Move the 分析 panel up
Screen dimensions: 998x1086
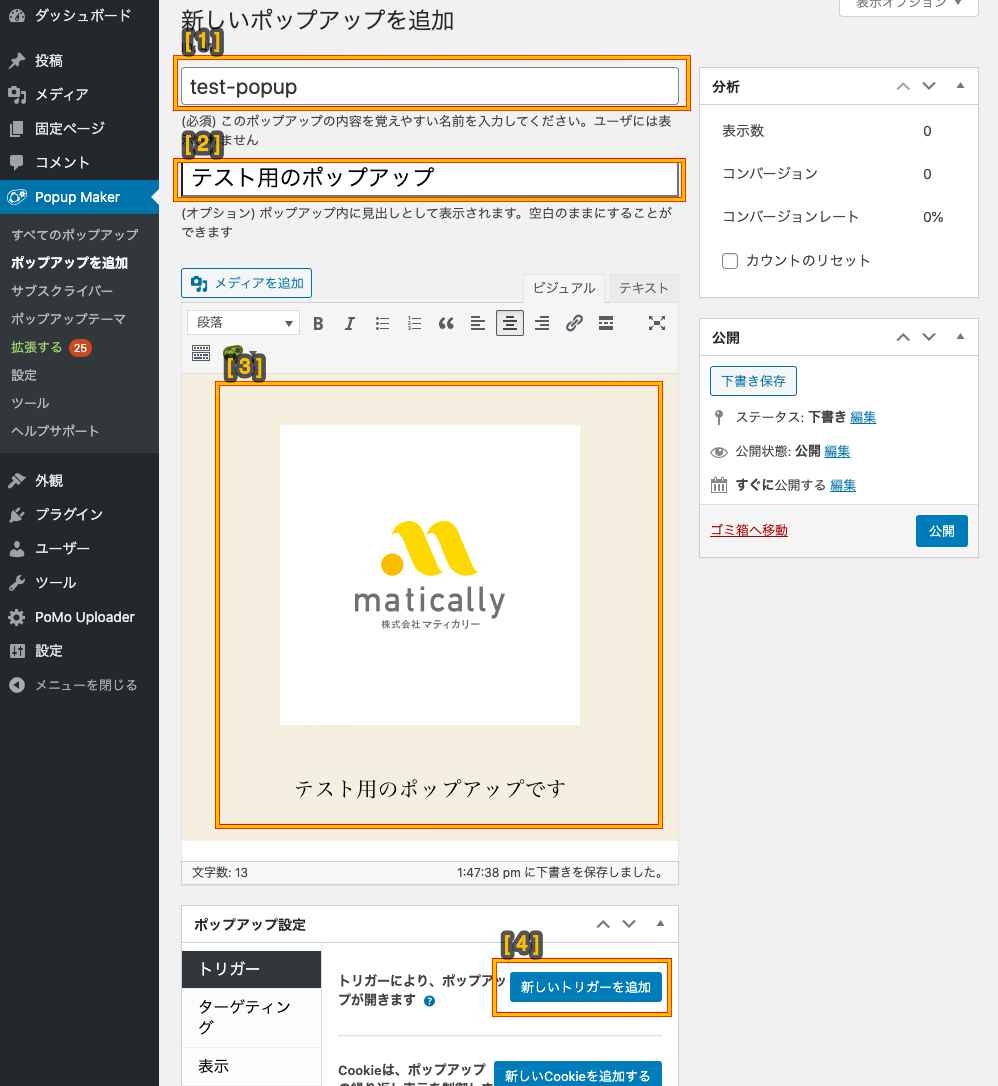pyautogui.click(x=903, y=86)
